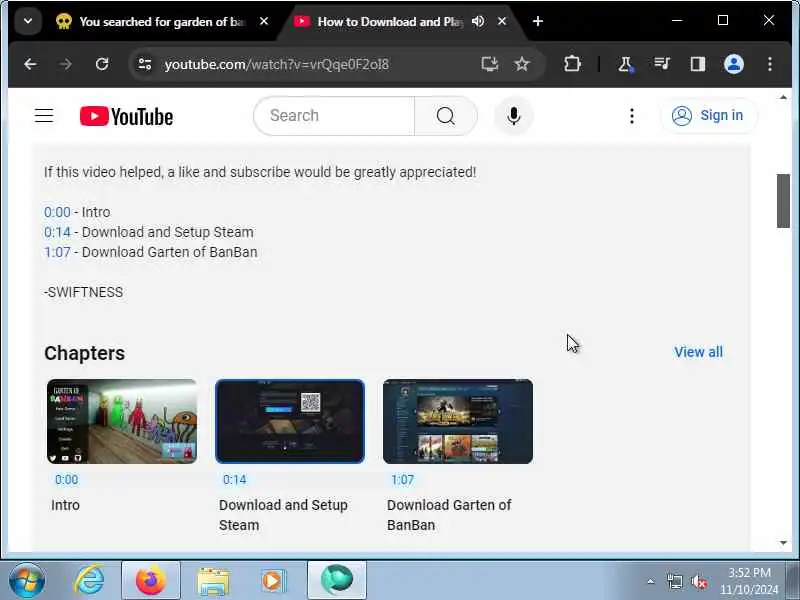Open Windows Media Player on taskbar
800x600 pixels.
click(x=274, y=580)
